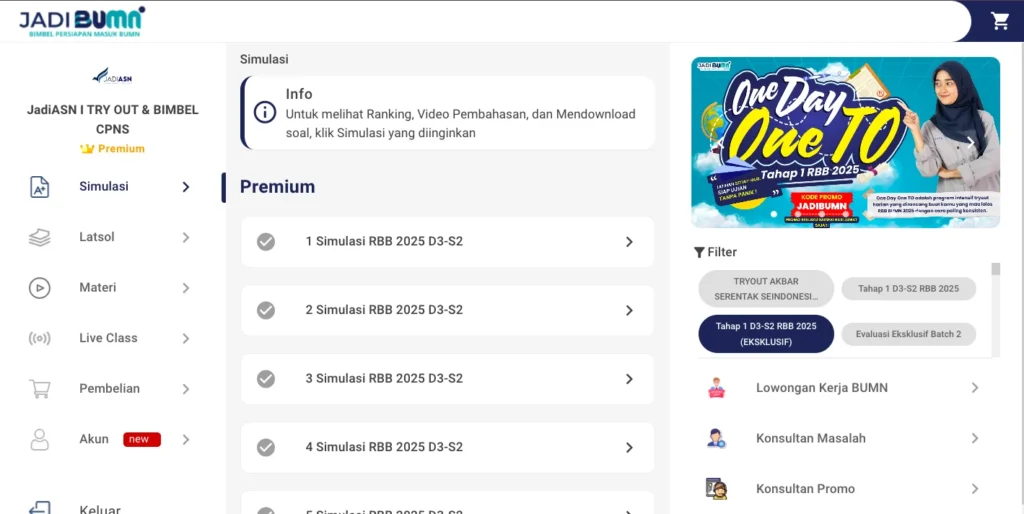The height and width of the screenshot is (514, 1024).
Task: Click the Latsol stacked books icon
Action: point(40,237)
